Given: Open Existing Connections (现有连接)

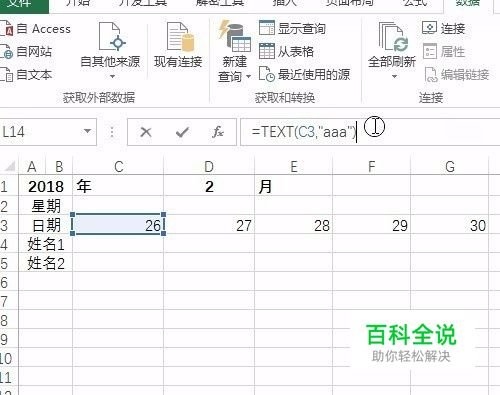Looking at the screenshot, I should coord(178,45).
